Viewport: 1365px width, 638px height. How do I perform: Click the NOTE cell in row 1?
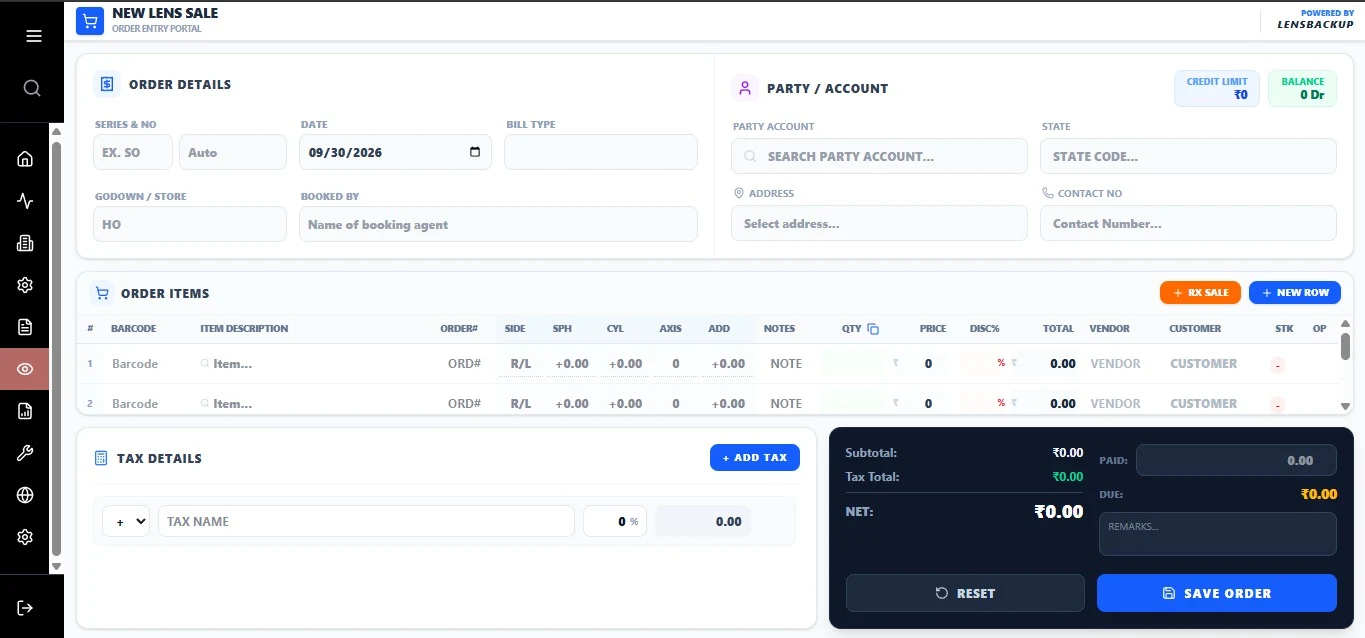[786, 364]
